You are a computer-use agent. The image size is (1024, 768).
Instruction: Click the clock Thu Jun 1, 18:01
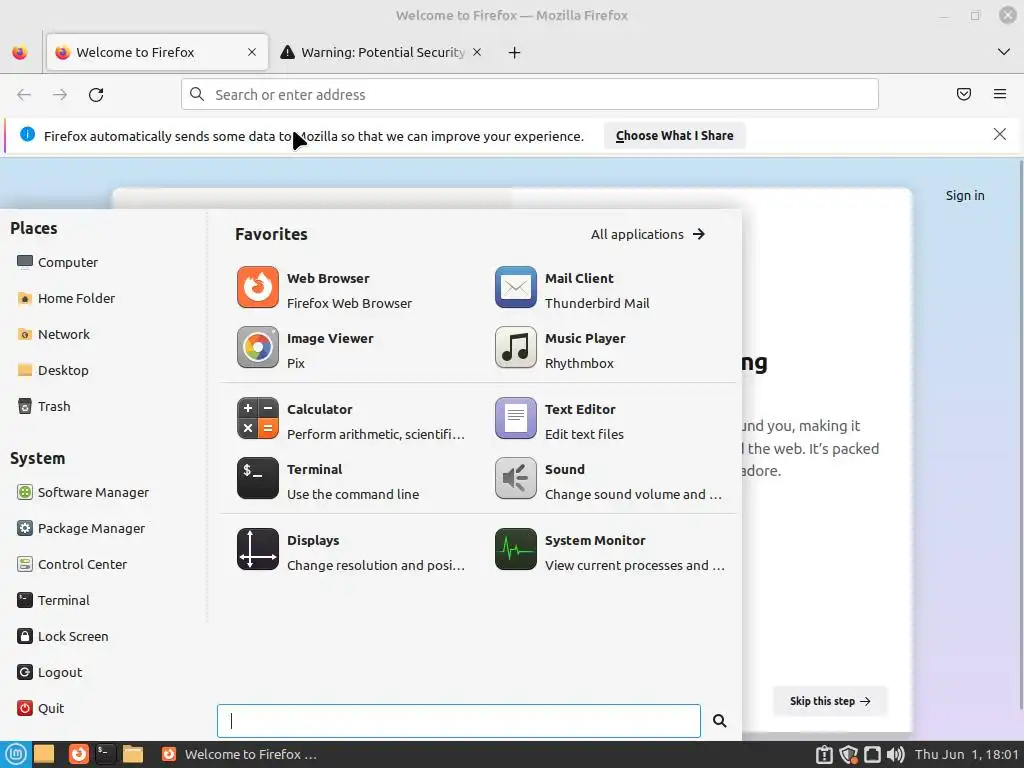tap(967, 754)
